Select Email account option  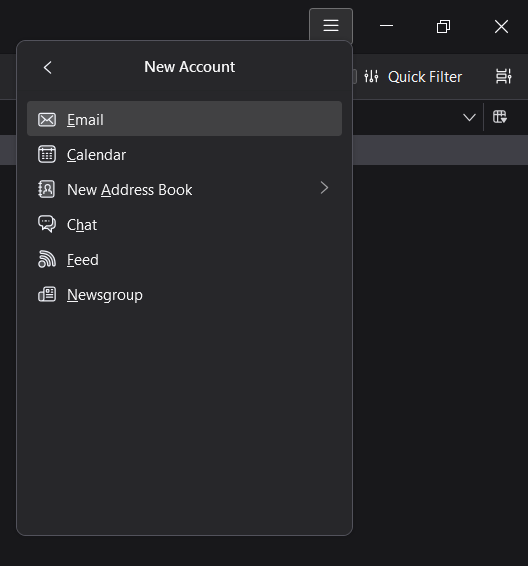click(184, 119)
